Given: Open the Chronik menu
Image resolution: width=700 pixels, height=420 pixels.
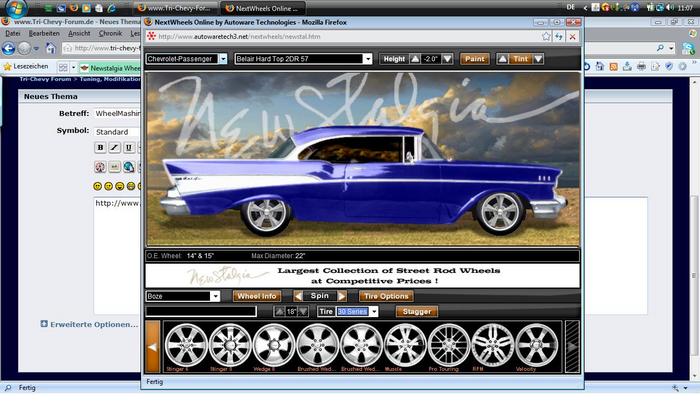Looking at the screenshot, I should (110, 33).
